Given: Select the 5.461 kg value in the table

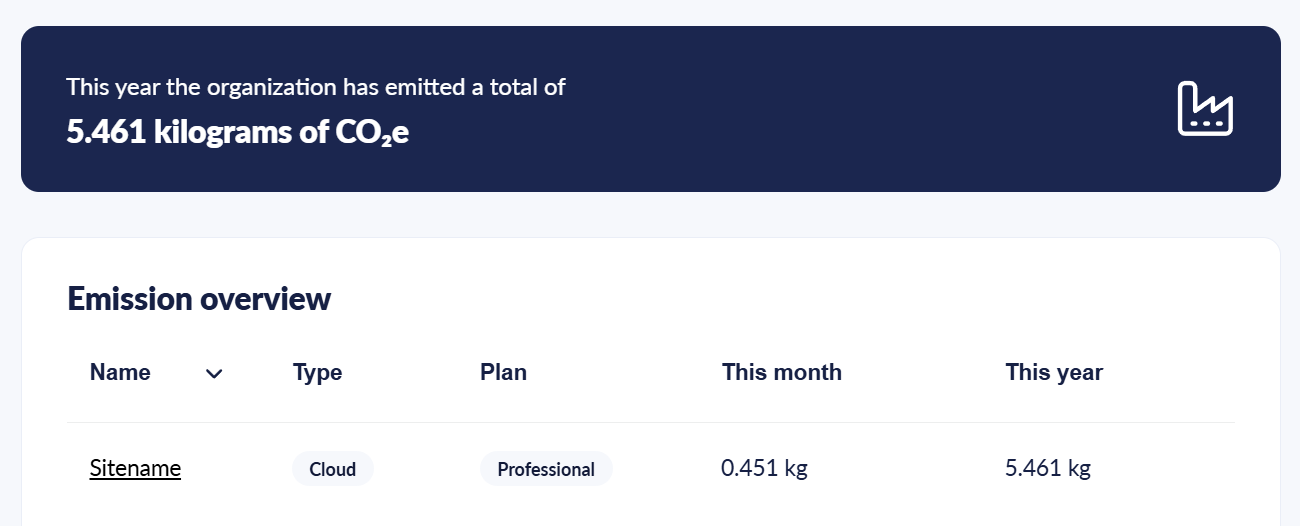Looking at the screenshot, I should 1047,468.
